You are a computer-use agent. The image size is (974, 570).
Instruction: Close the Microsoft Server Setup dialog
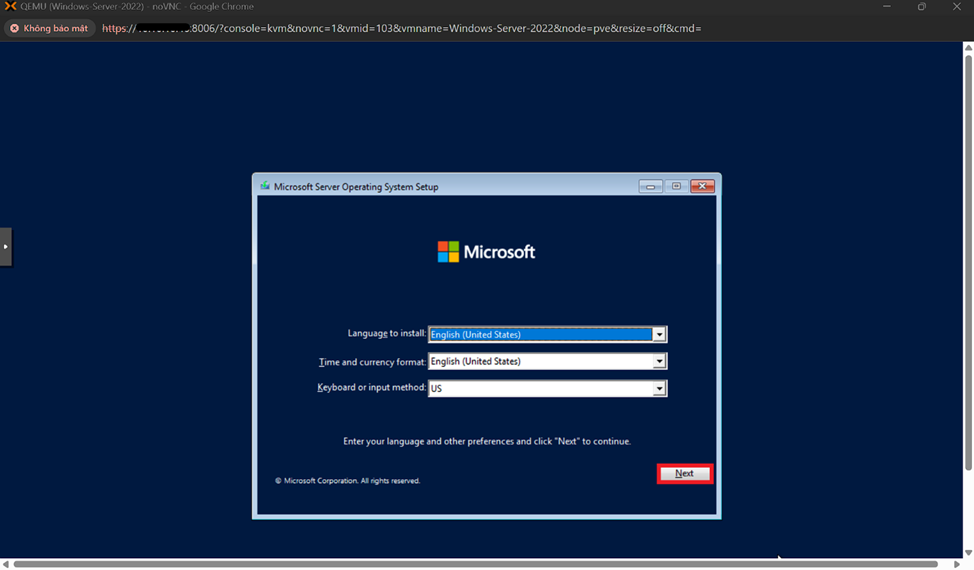coord(702,186)
